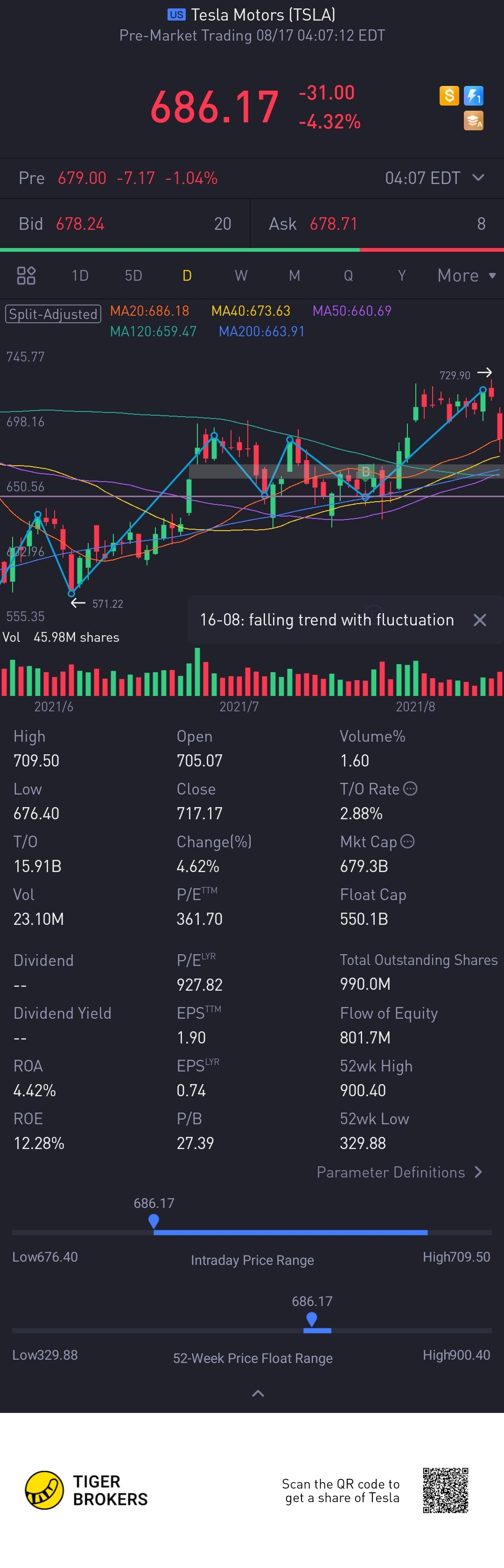Tap the info icon beside Mkt Cap
Viewport: 504px width, 1568px height.
pyautogui.click(x=407, y=842)
